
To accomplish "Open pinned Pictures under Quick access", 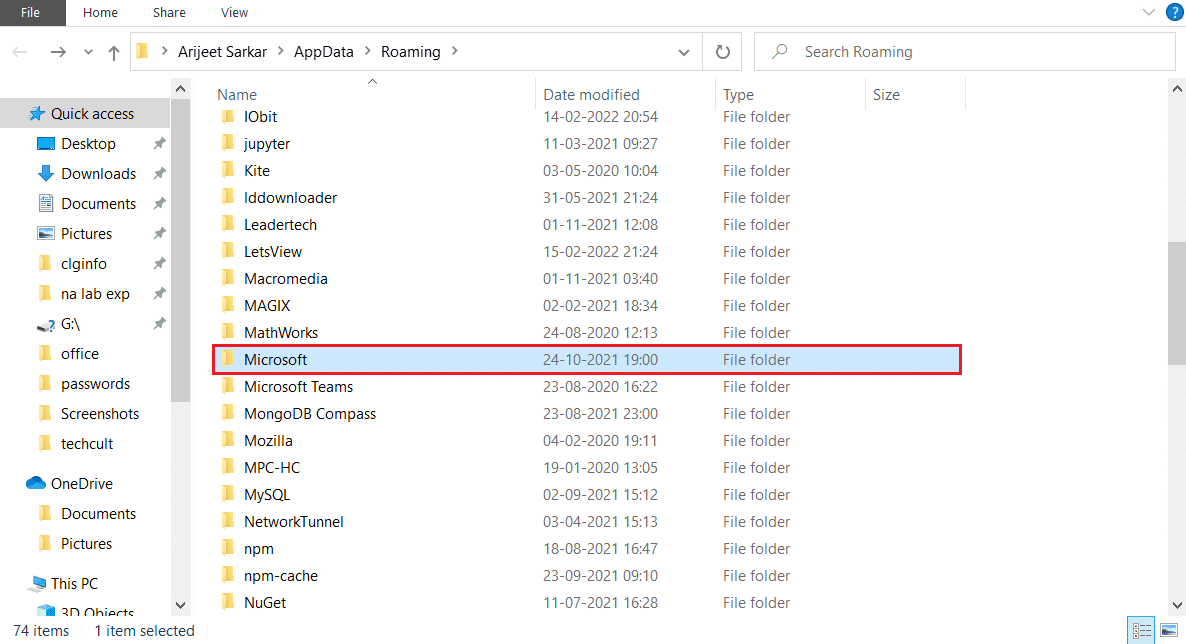I will [86, 234].
